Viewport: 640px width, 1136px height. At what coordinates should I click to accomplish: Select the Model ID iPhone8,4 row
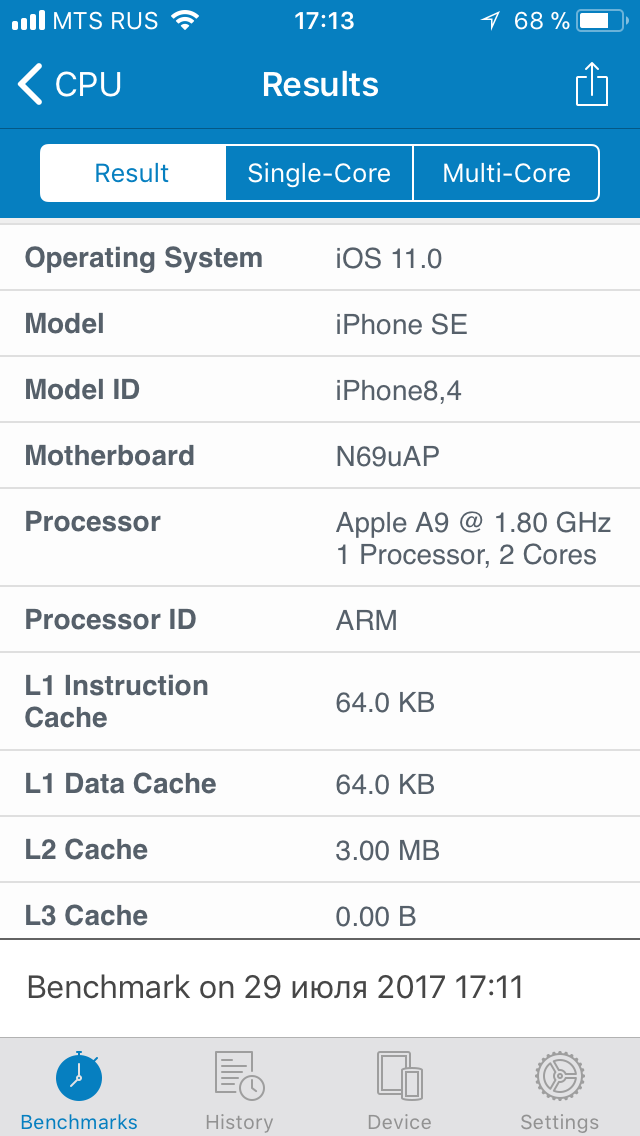320,390
